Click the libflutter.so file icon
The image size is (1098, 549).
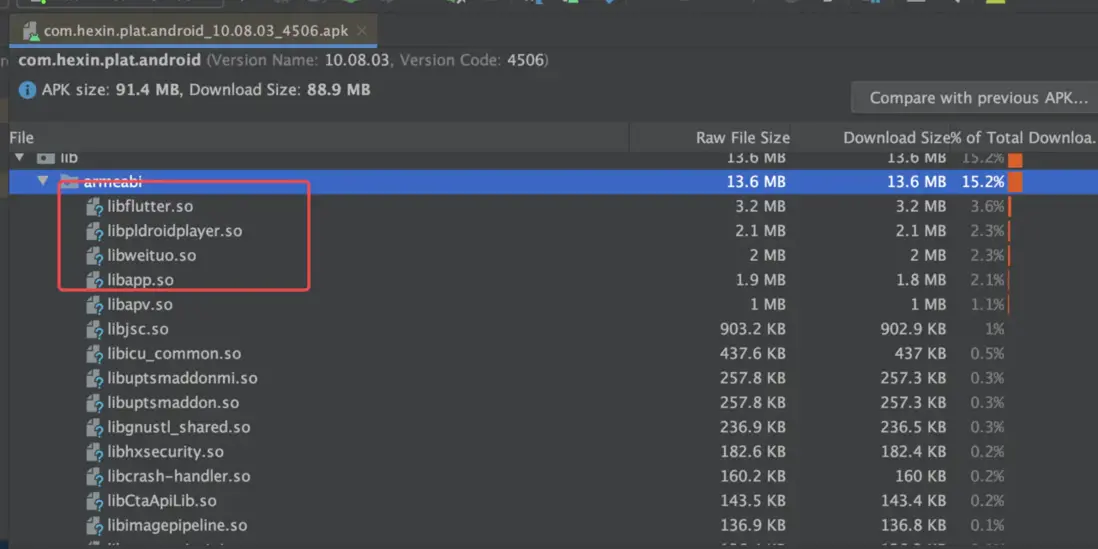(95, 207)
